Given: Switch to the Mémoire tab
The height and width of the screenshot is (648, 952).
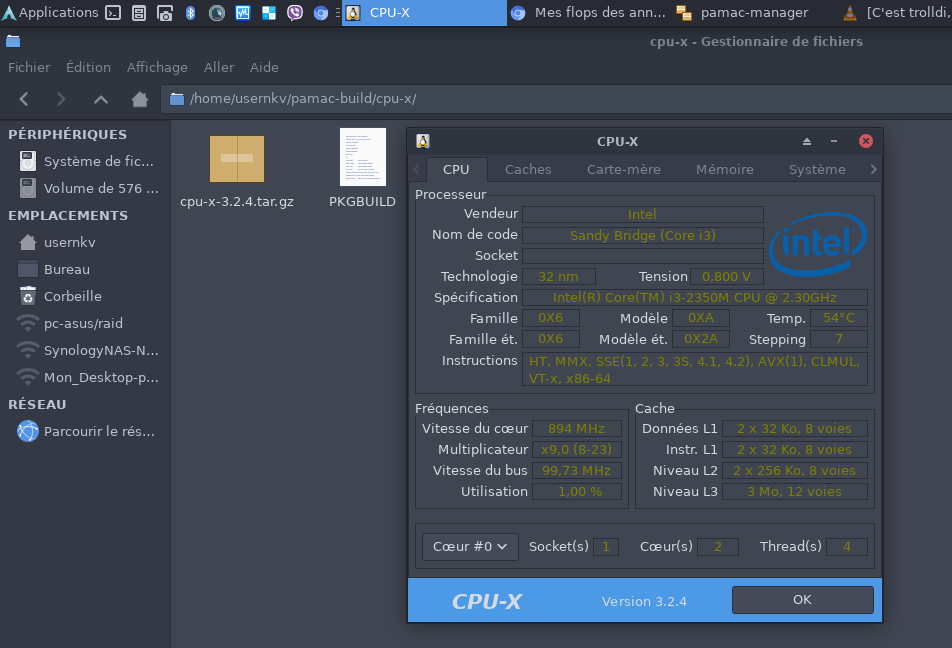Looking at the screenshot, I should click(x=724, y=169).
